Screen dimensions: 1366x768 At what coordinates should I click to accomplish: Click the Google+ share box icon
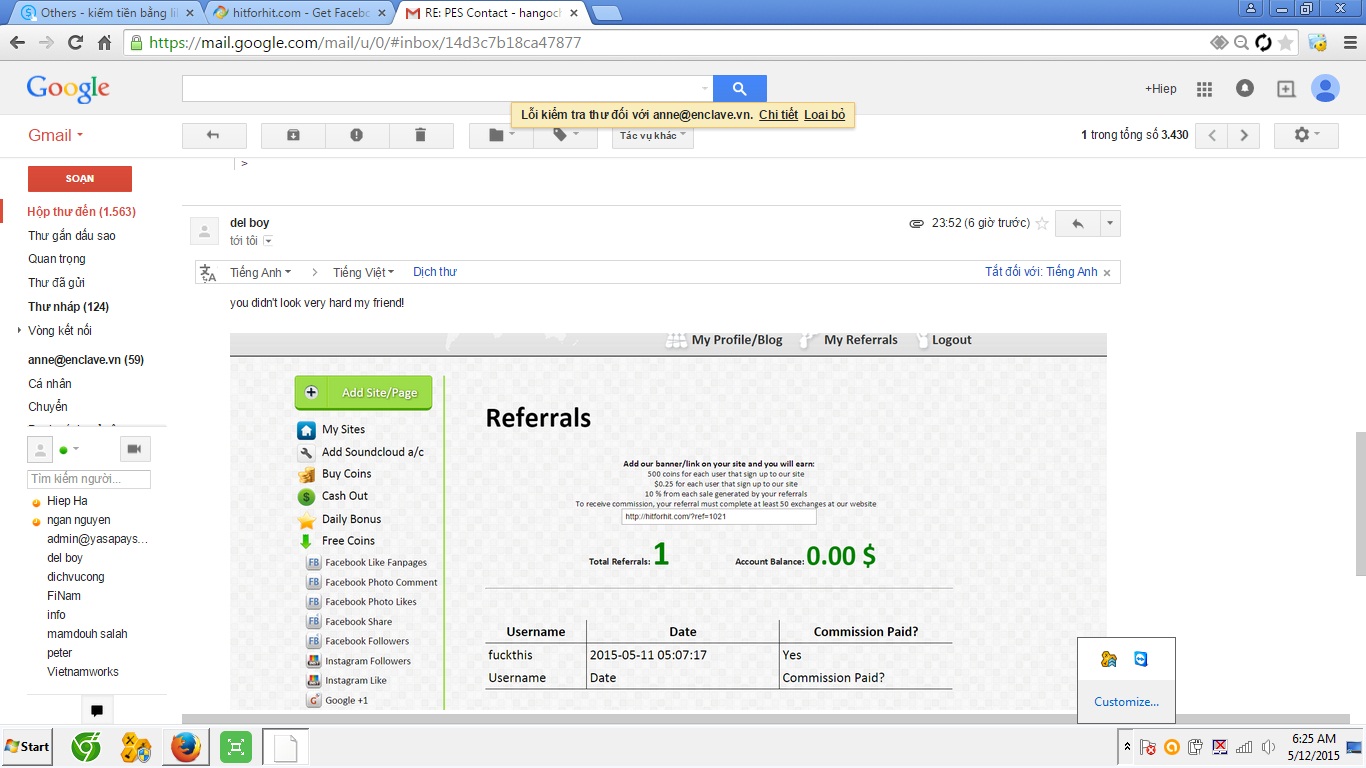(1286, 89)
